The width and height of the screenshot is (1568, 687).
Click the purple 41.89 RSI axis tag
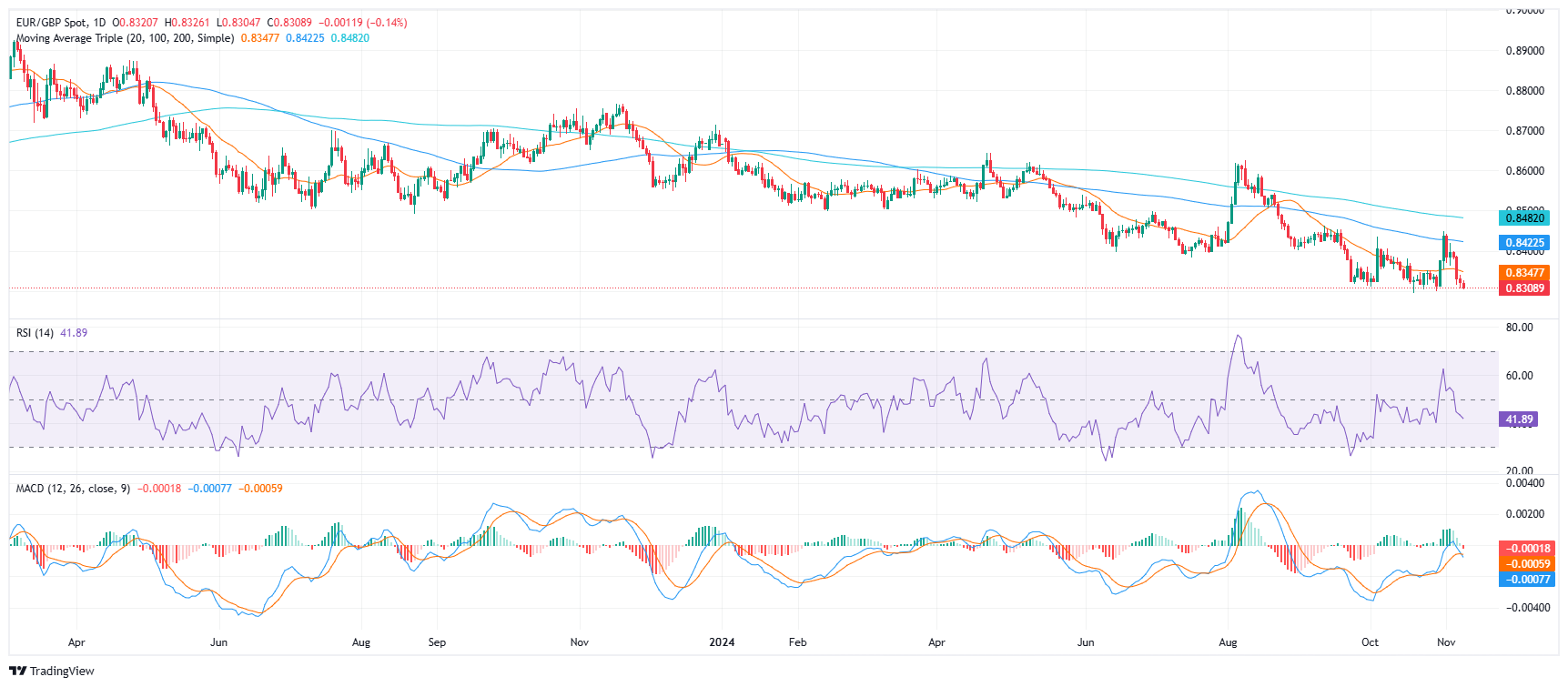(x=1519, y=419)
